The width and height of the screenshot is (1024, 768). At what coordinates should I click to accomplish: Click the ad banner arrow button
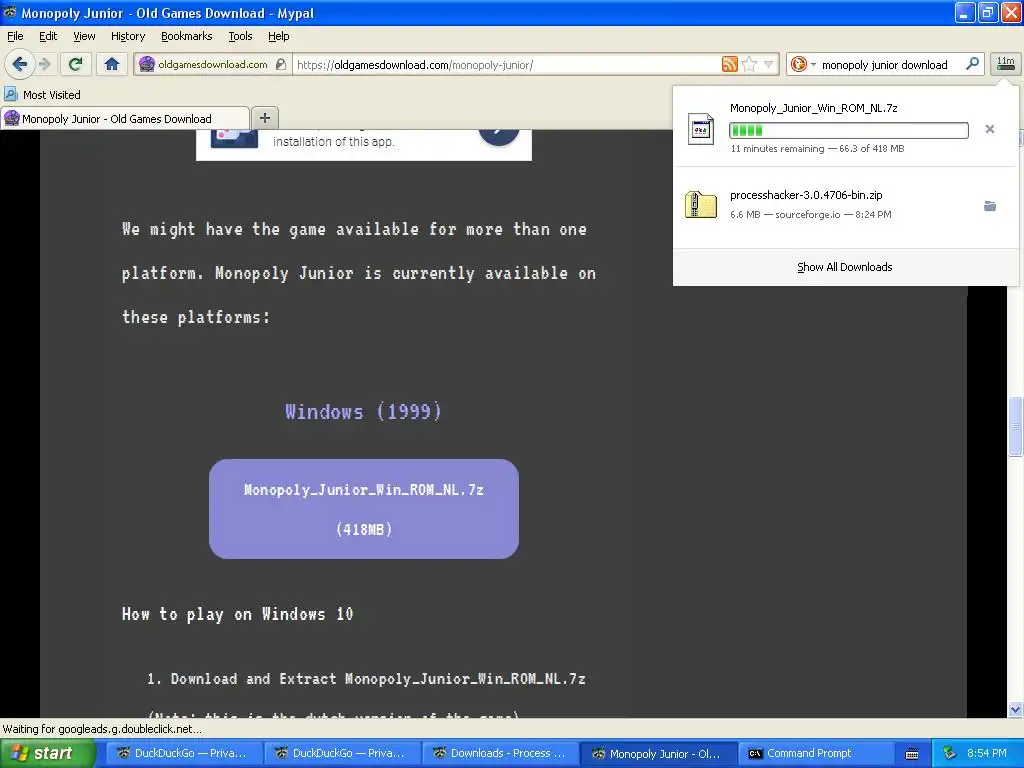coord(499,133)
